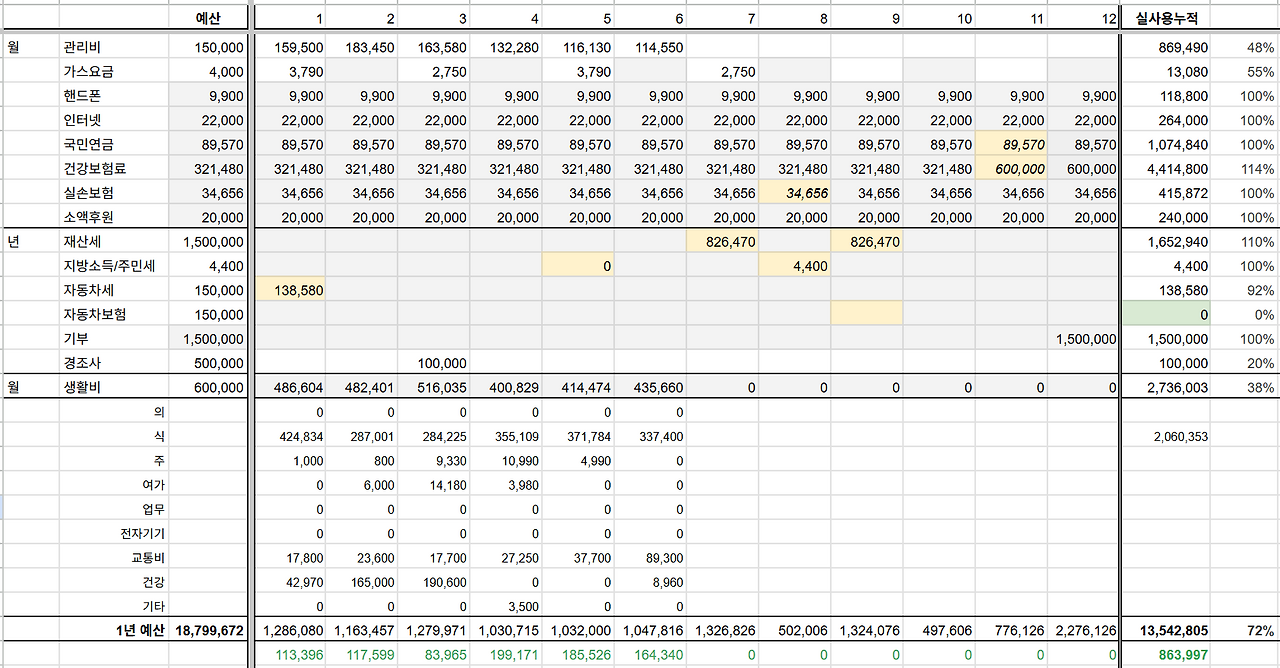Select the 114,550 관리비 June cell
Screen dimensions: 1280x668
[650, 47]
